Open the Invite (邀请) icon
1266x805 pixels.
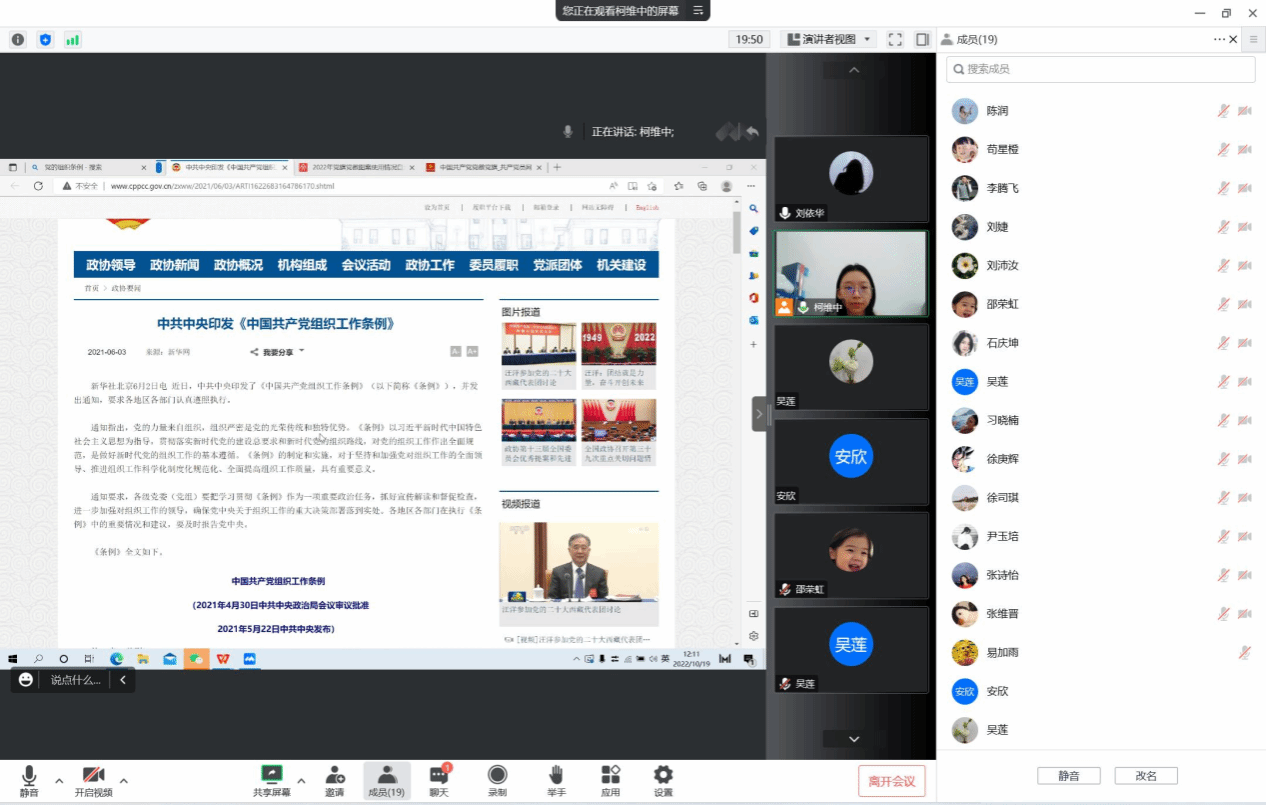click(x=334, y=775)
